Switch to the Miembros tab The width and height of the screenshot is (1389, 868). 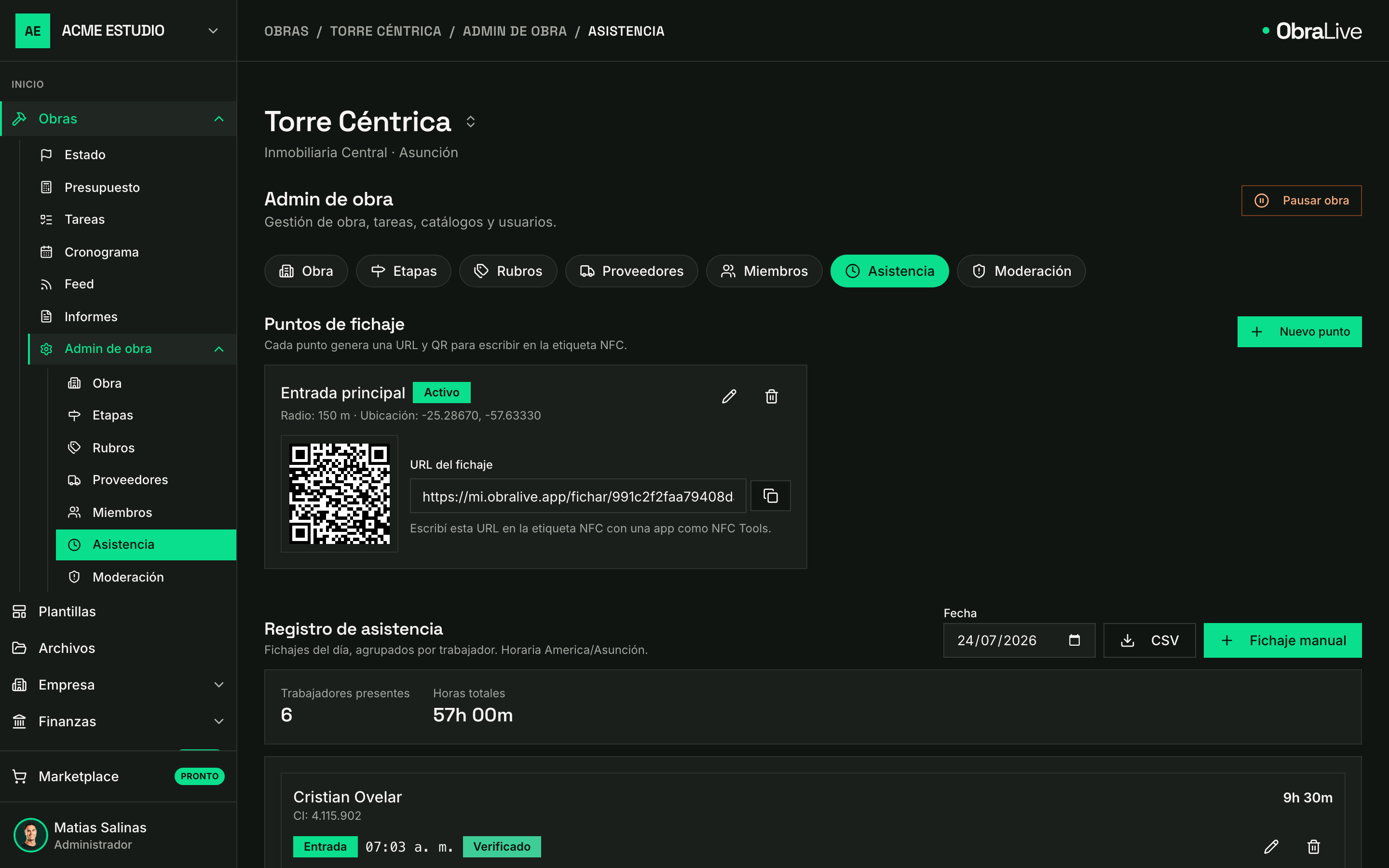tap(764, 271)
